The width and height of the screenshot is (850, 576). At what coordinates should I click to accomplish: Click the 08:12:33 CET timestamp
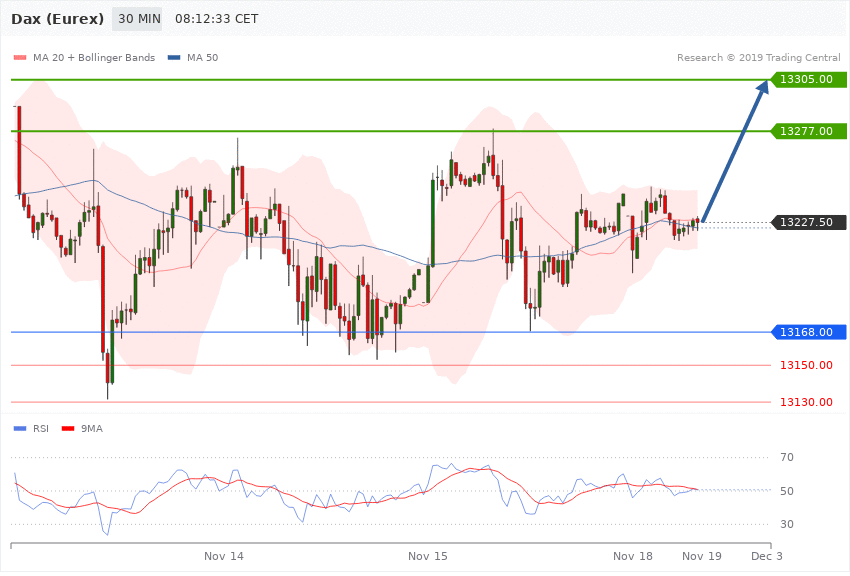click(x=216, y=19)
